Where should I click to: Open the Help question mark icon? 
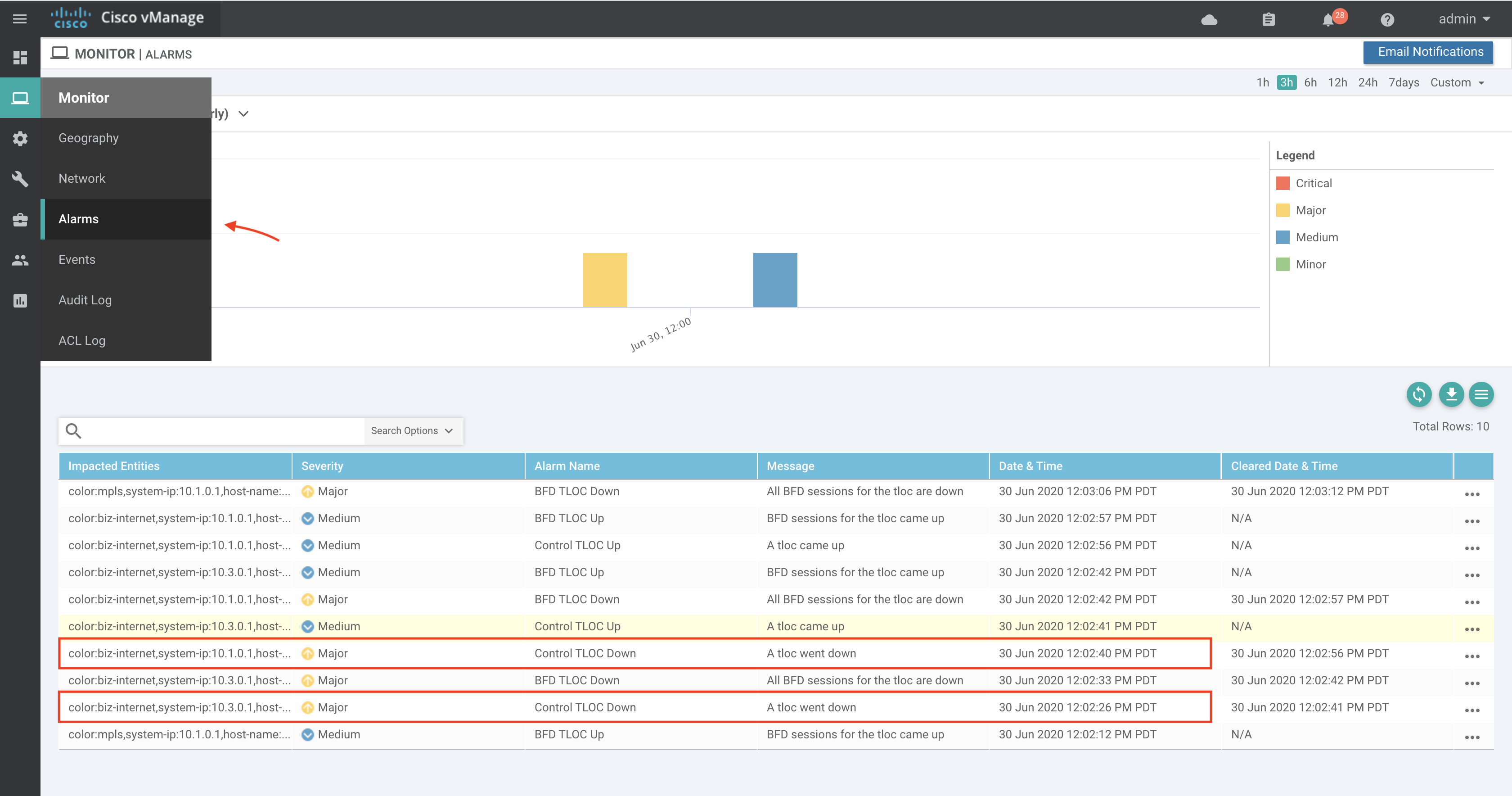coord(1387,19)
